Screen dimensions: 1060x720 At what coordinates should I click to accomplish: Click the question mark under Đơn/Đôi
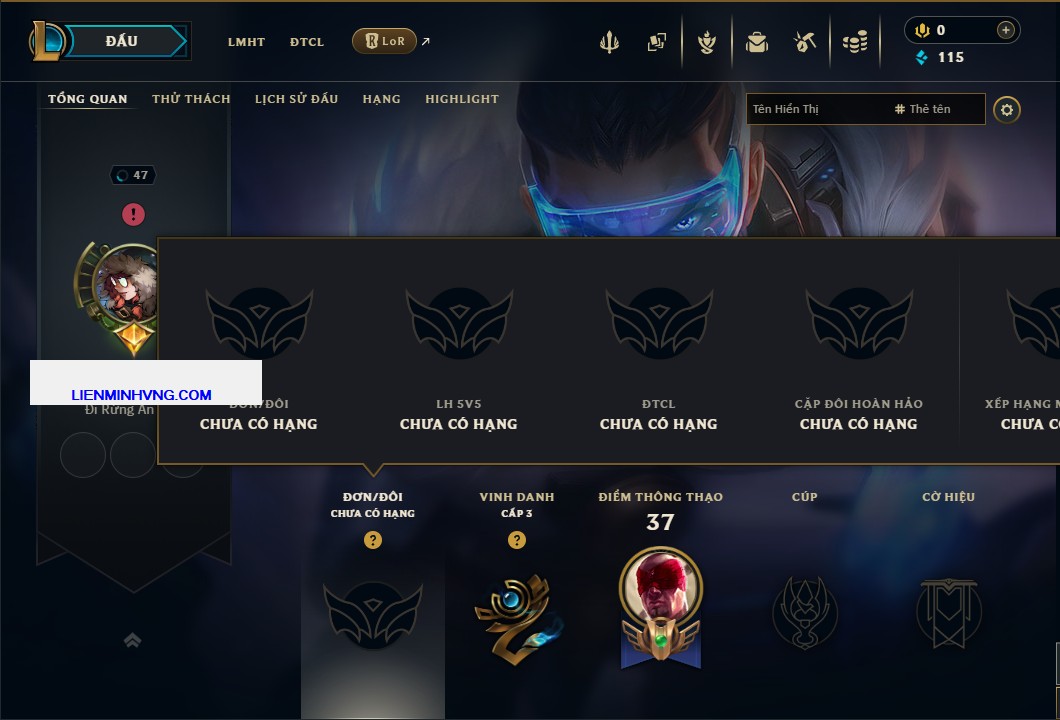(x=372, y=539)
